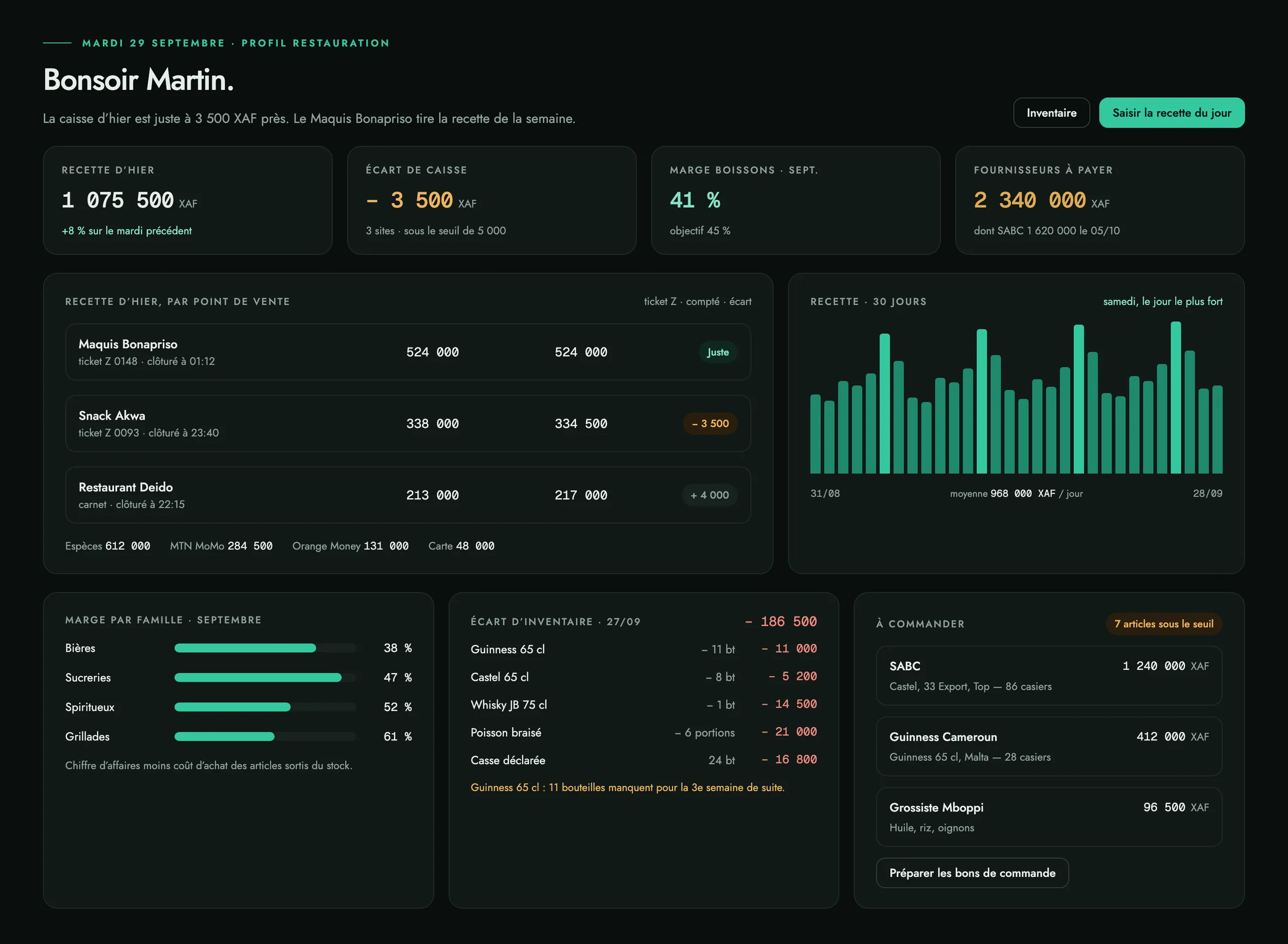
Task: Click the tallest bar in the 30 jours chart
Action: click(x=1175, y=398)
